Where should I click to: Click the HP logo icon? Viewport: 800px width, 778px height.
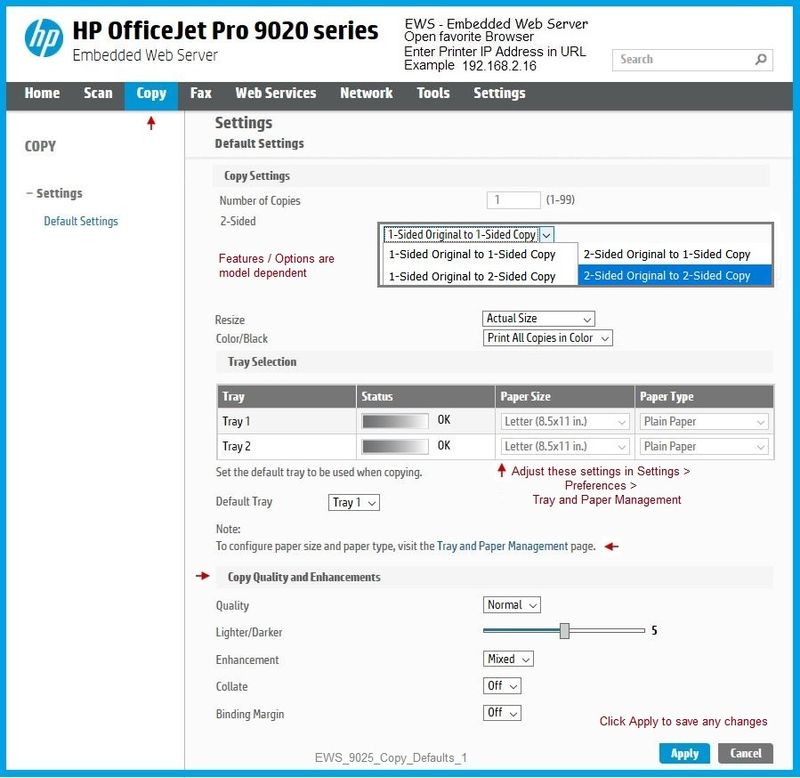pyautogui.click(x=44, y=38)
